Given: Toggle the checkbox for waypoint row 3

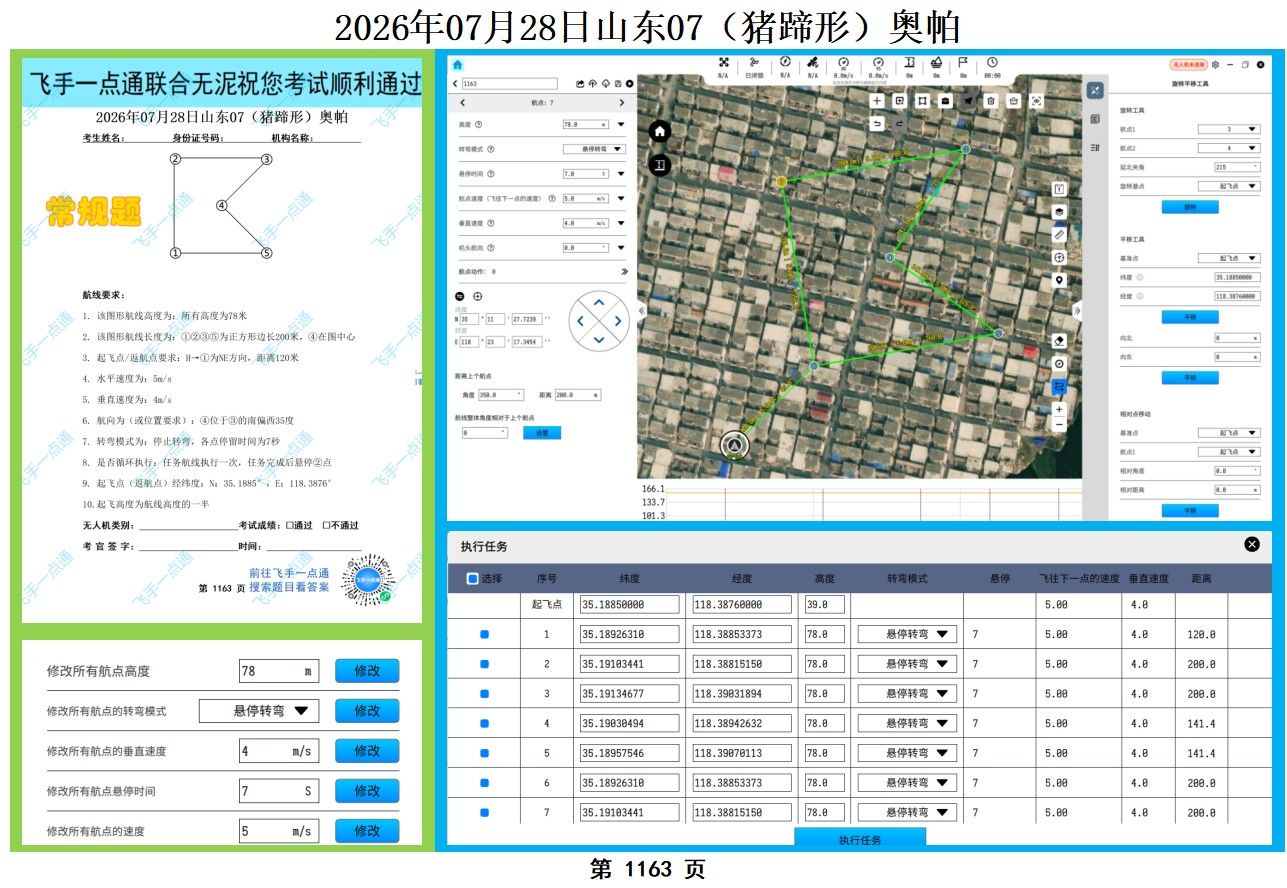Looking at the screenshot, I should [x=485, y=694].
